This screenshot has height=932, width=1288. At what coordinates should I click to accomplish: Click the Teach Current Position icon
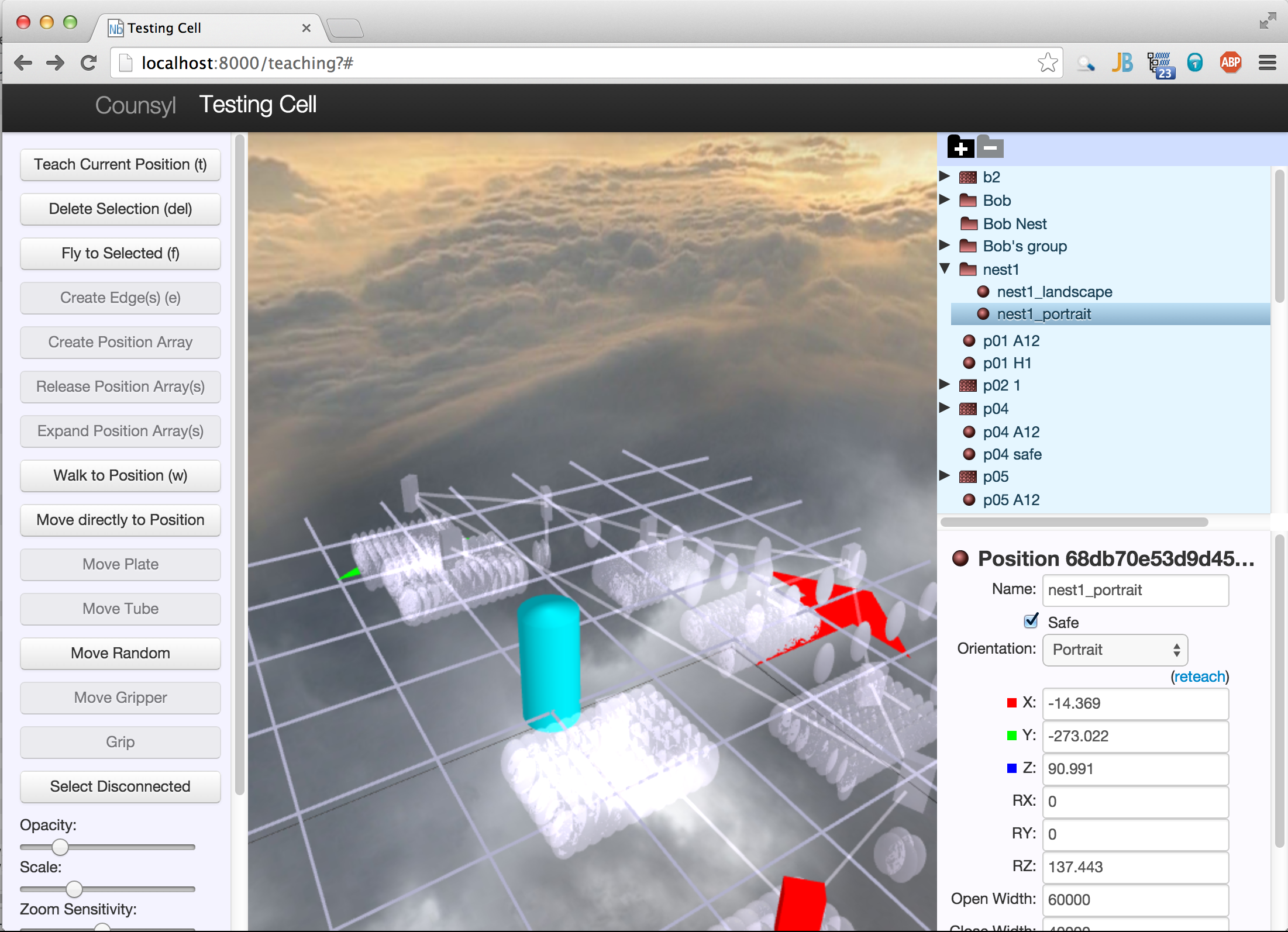coord(120,164)
